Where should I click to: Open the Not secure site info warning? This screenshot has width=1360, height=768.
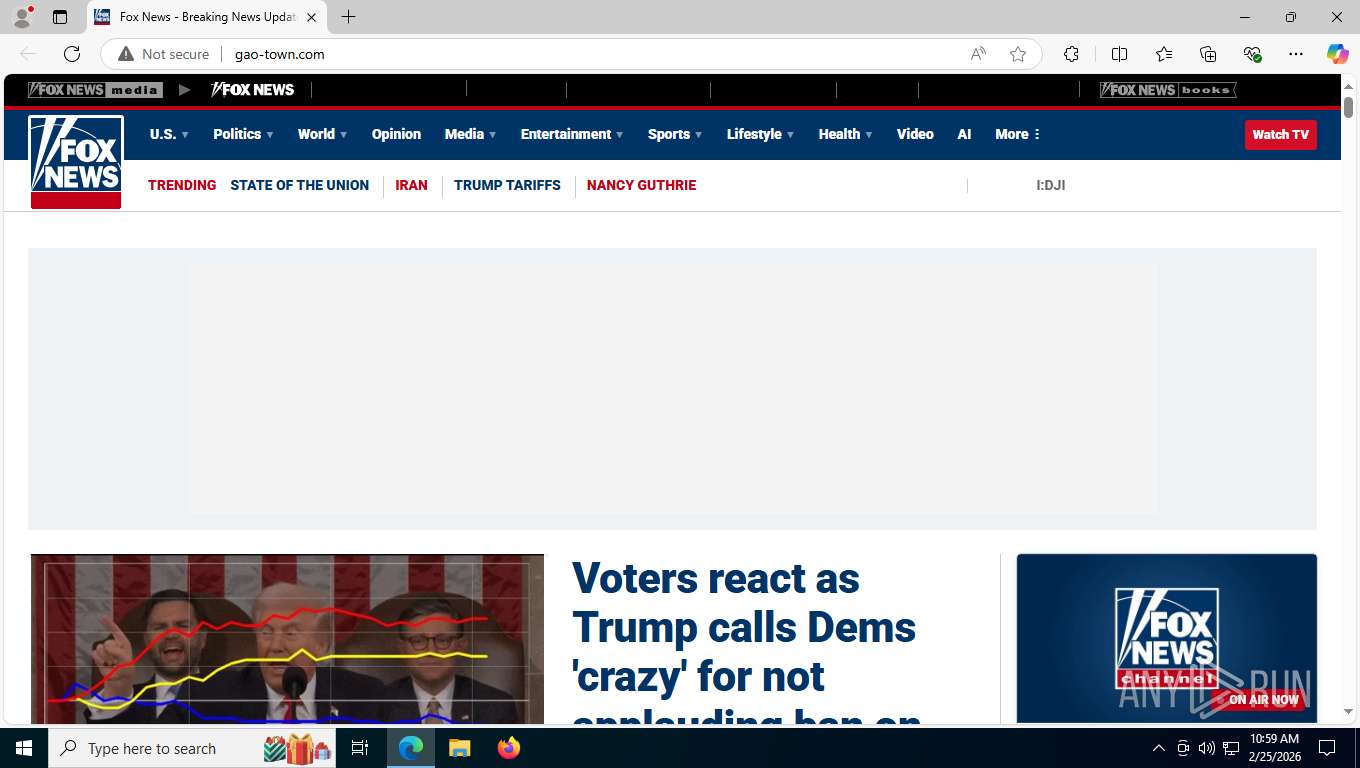[x=164, y=54]
